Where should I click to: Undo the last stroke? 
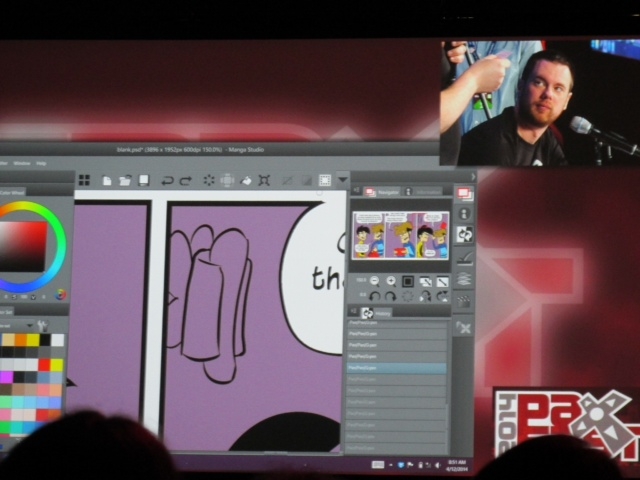(x=167, y=181)
